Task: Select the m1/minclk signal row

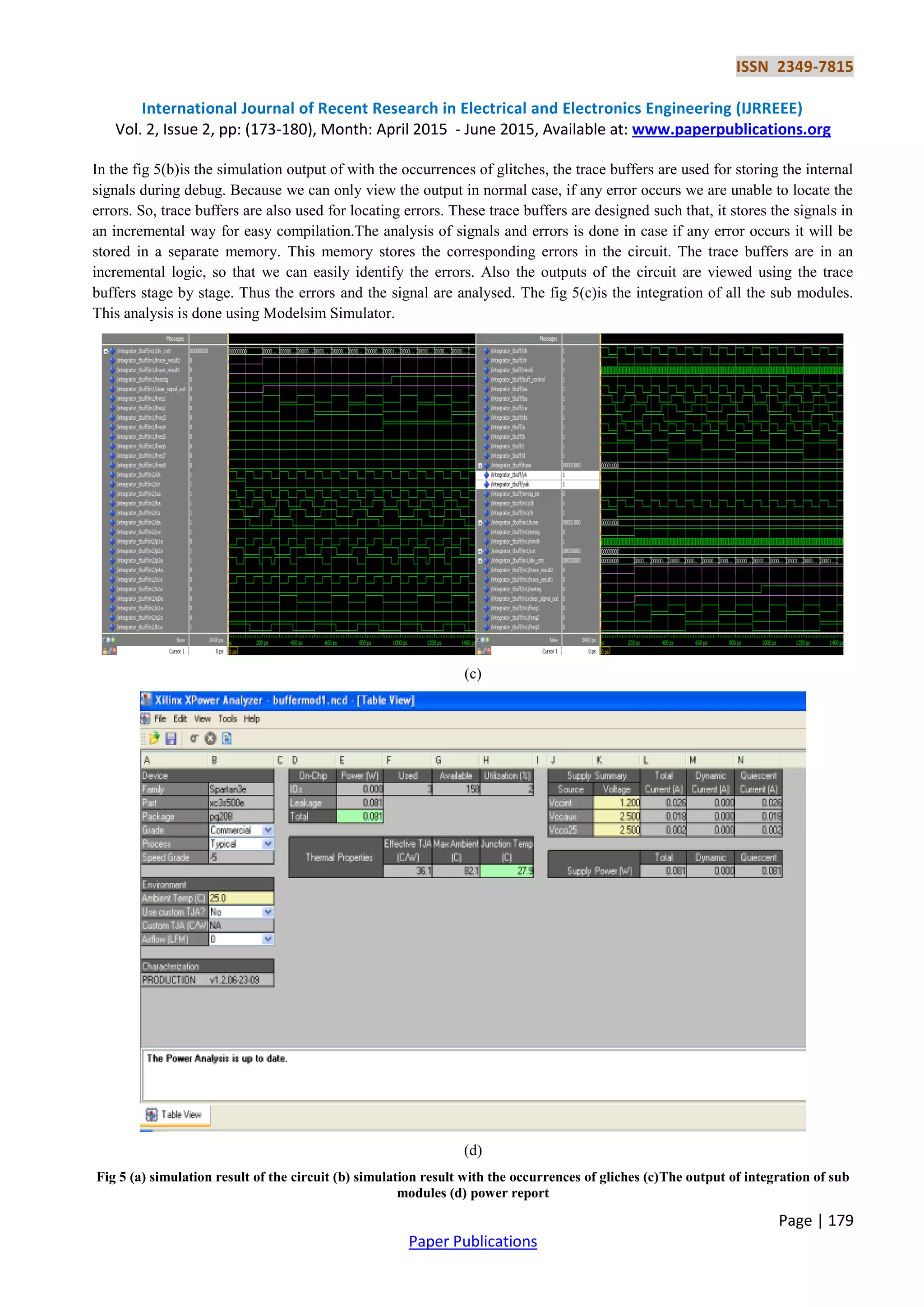Action: (519, 542)
